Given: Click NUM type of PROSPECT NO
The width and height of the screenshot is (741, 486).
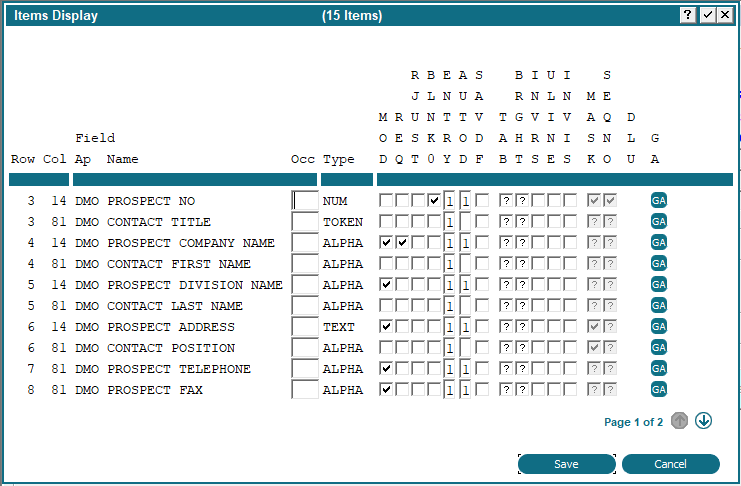Looking at the screenshot, I should point(335,201).
